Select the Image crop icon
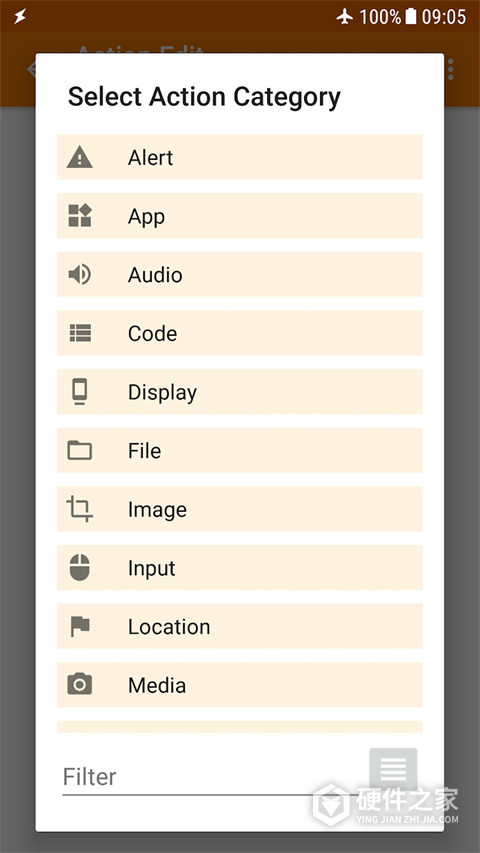Screen dimensions: 480x853 pyautogui.click(x=79, y=509)
